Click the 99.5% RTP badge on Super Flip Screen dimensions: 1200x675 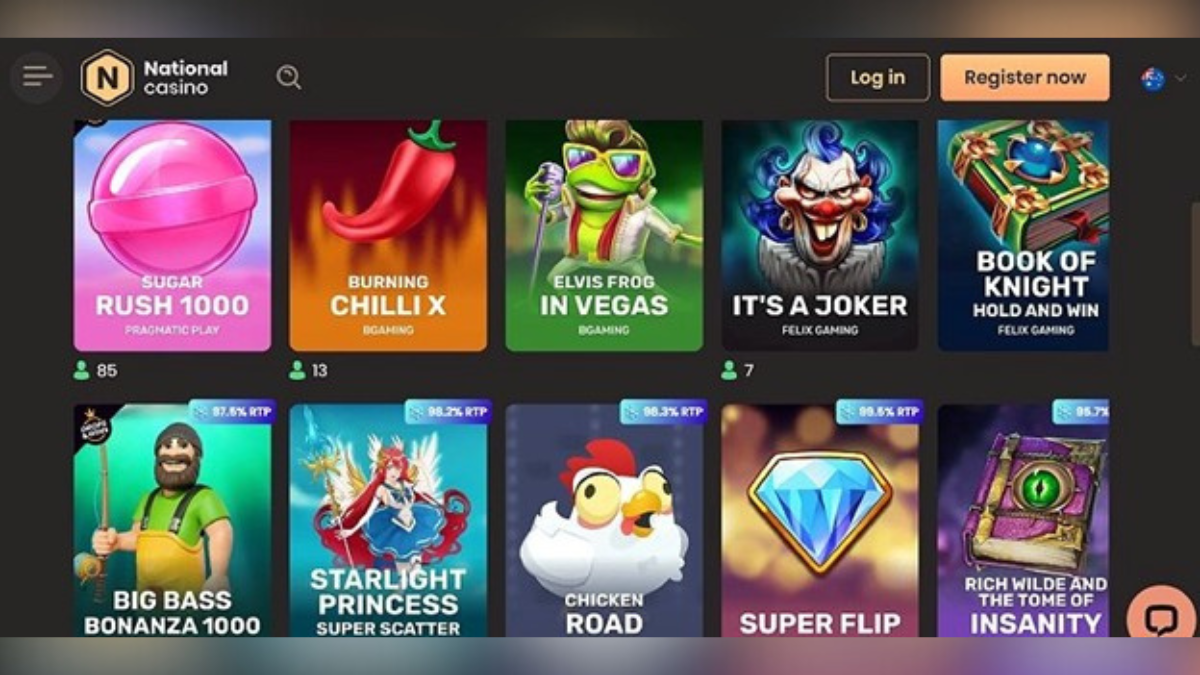pos(879,411)
